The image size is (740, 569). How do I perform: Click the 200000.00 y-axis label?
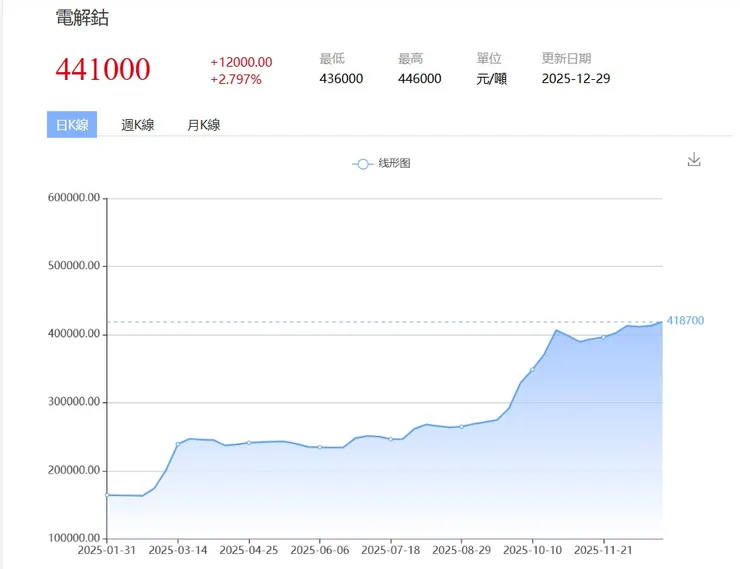point(74,470)
